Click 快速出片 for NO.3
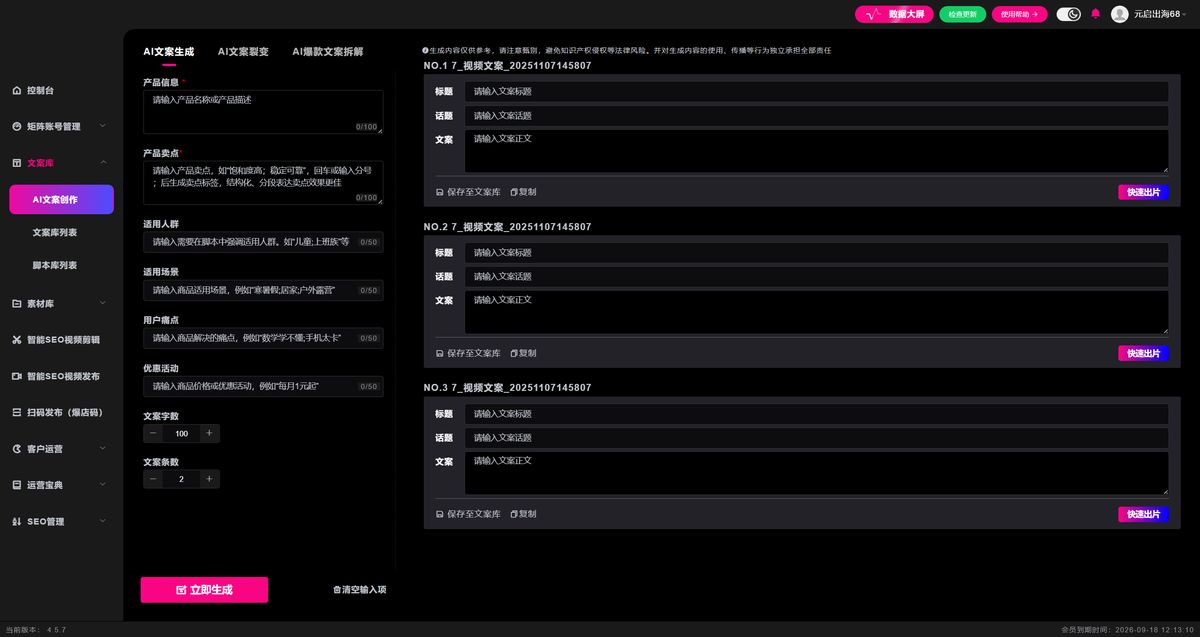Screen dimensions: 1200x637 click(1143, 514)
